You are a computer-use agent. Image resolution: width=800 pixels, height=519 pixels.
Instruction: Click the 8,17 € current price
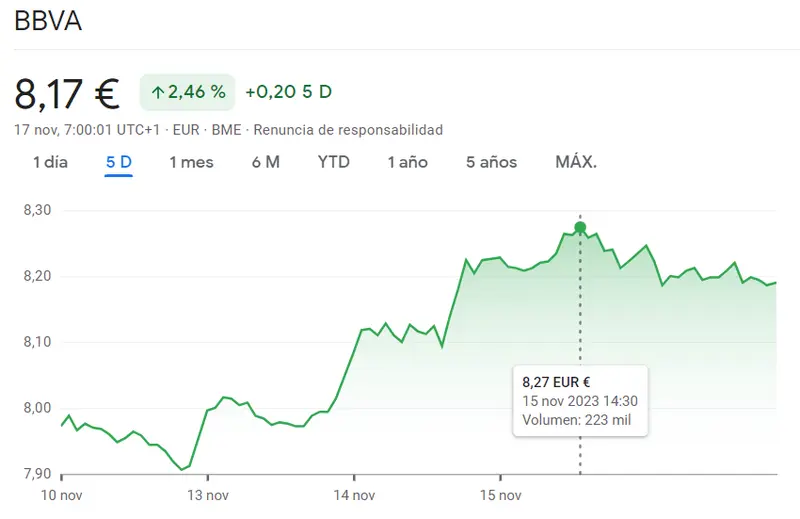click(x=67, y=94)
